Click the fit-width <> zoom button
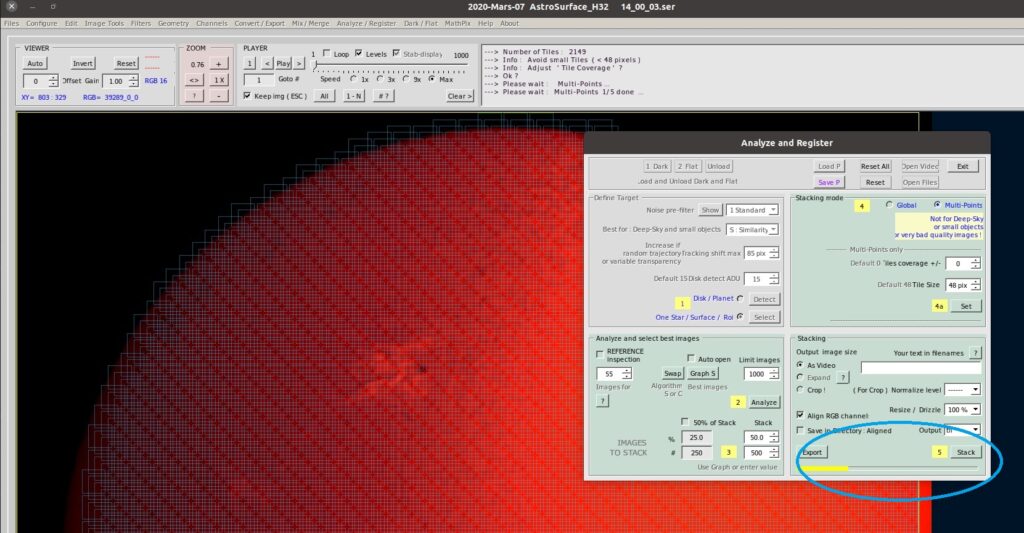Screen dimensions: 1024x533 (x=194, y=80)
